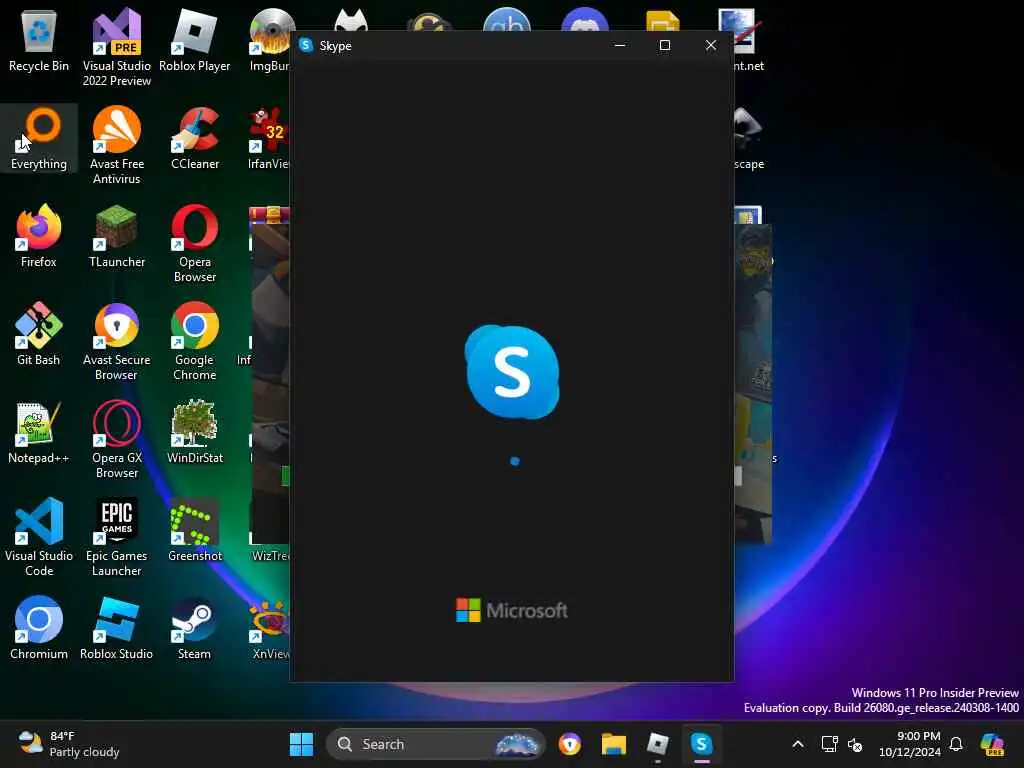This screenshot has height=768, width=1024.
Task: Launch Copilot preview from the taskbar
Action: (x=992, y=744)
